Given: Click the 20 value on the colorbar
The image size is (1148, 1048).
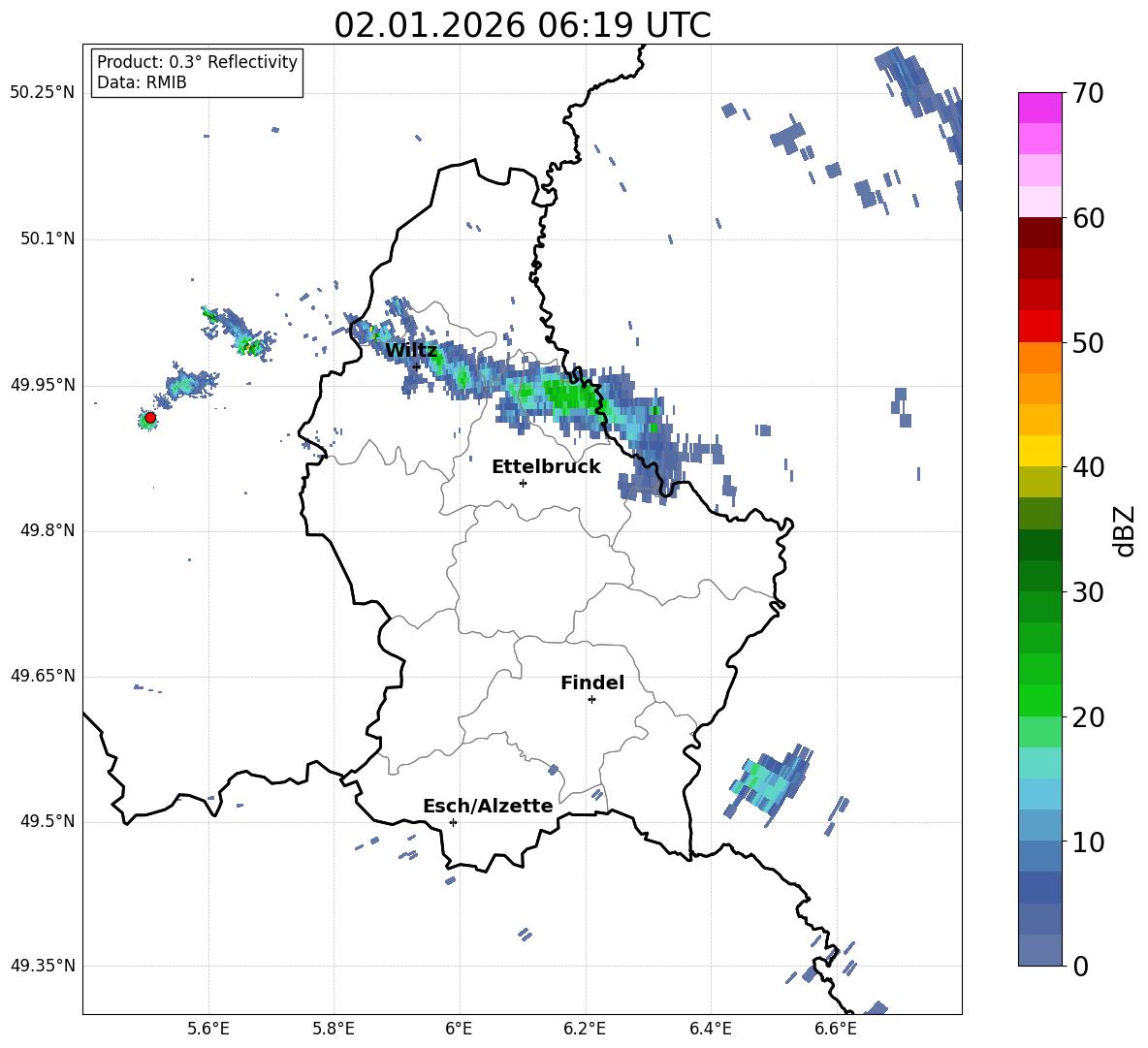Looking at the screenshot, I should [x=1088, y=716].
